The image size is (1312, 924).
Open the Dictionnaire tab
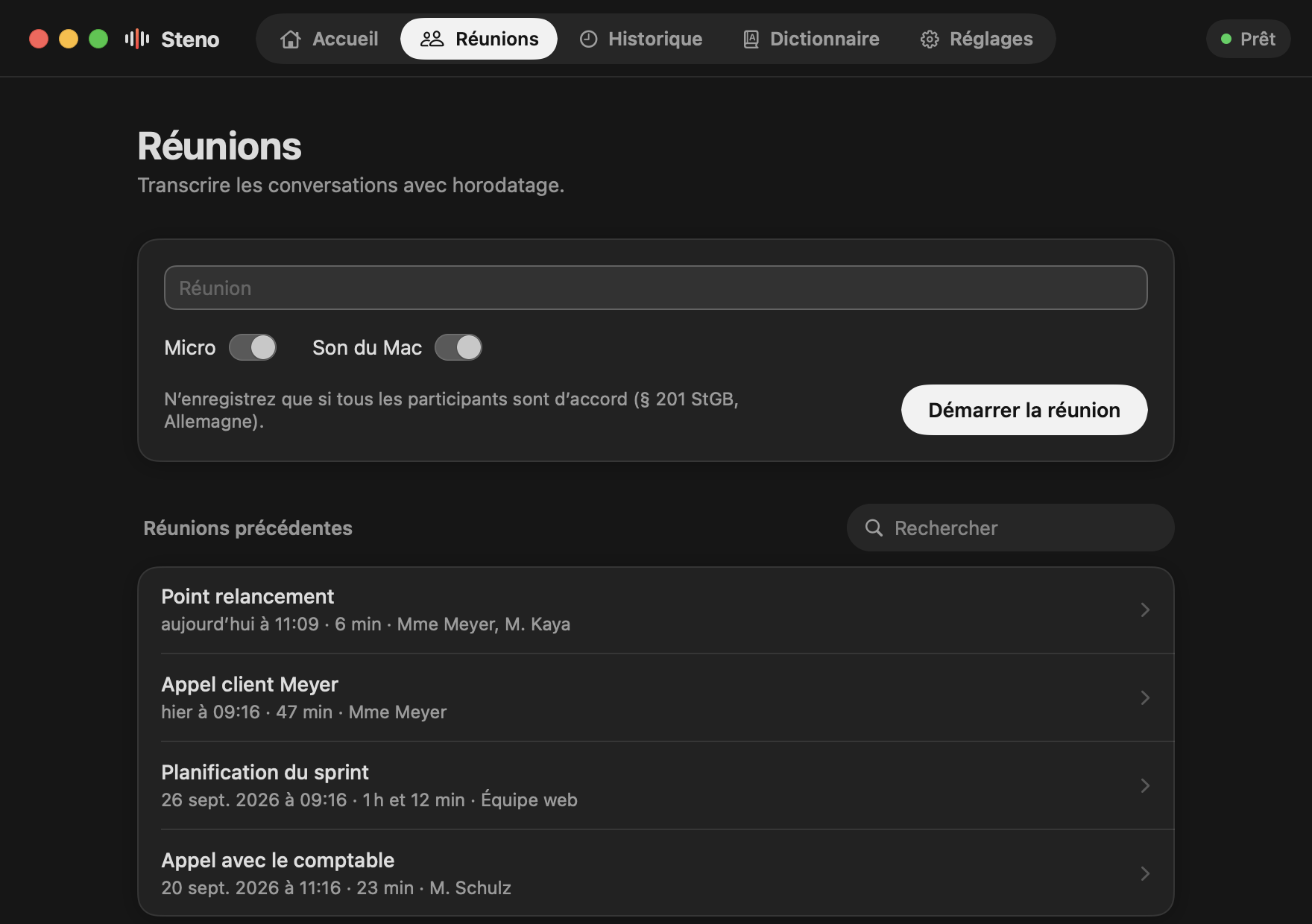pos(811,39)
